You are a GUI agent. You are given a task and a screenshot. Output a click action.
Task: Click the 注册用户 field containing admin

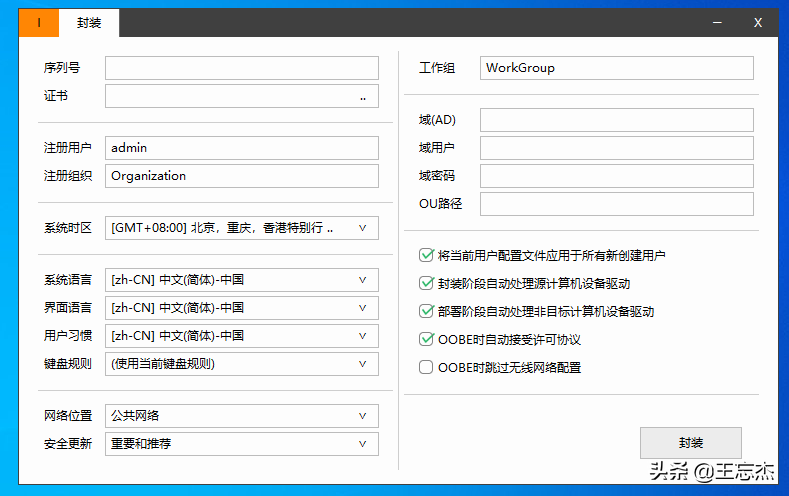pos(242,148)
